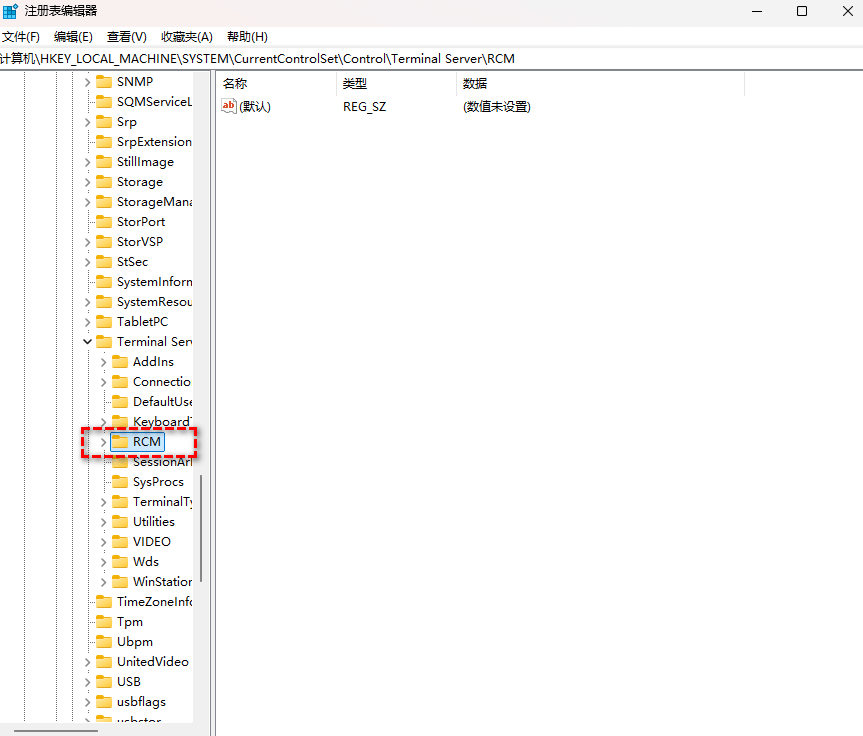Screen dimensions: 863x736
Task: Select the Wds registry key
Action: tap(146, 562)
